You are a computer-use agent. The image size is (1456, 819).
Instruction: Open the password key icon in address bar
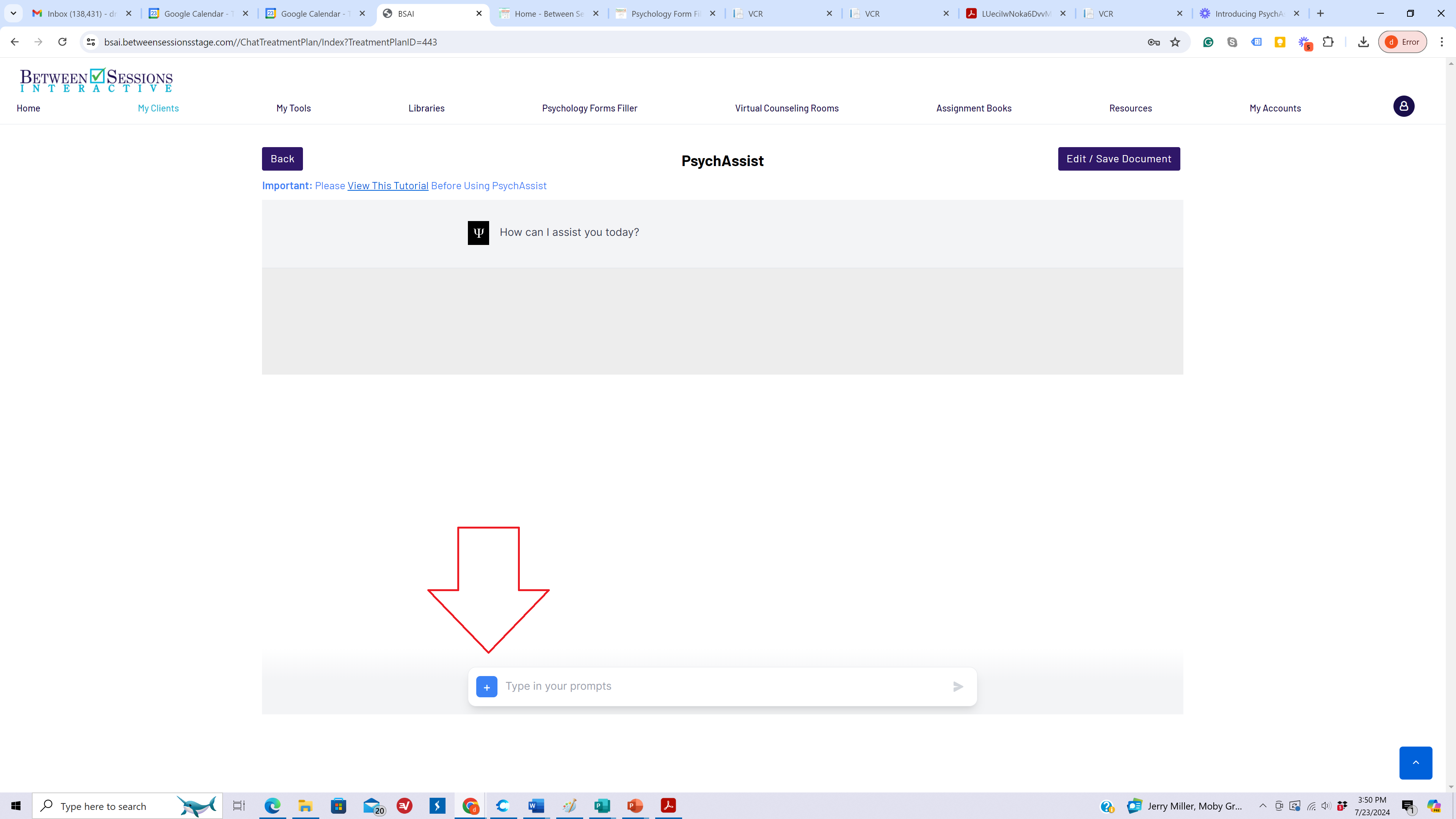1153,42
